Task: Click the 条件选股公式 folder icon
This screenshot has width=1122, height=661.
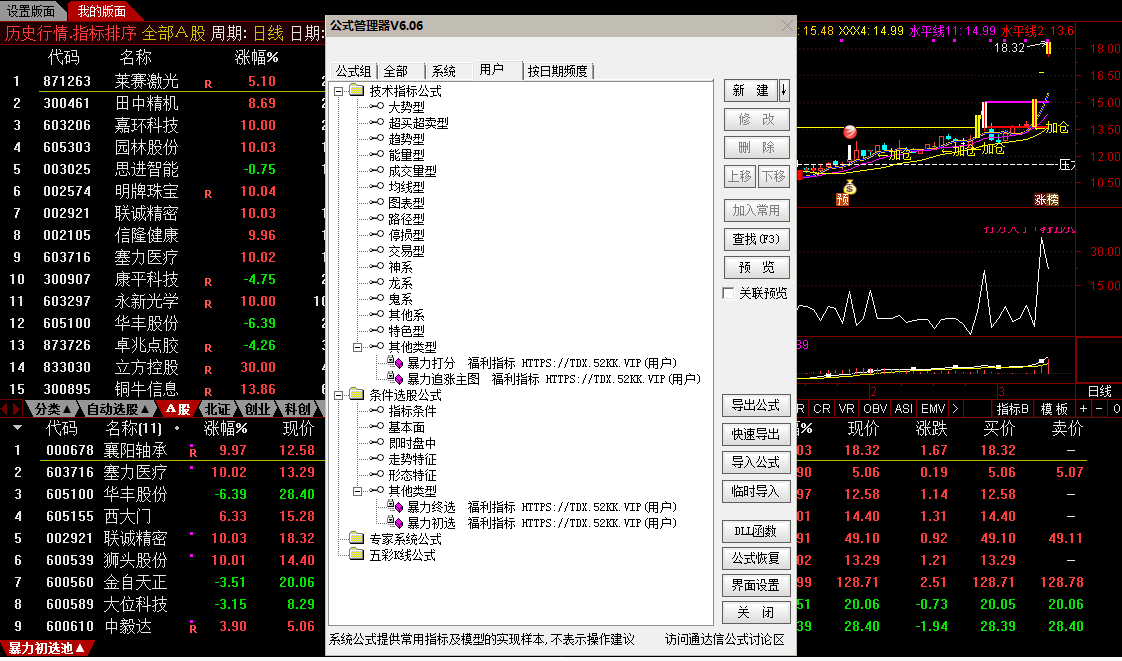Action: click(x=356, y=395)
